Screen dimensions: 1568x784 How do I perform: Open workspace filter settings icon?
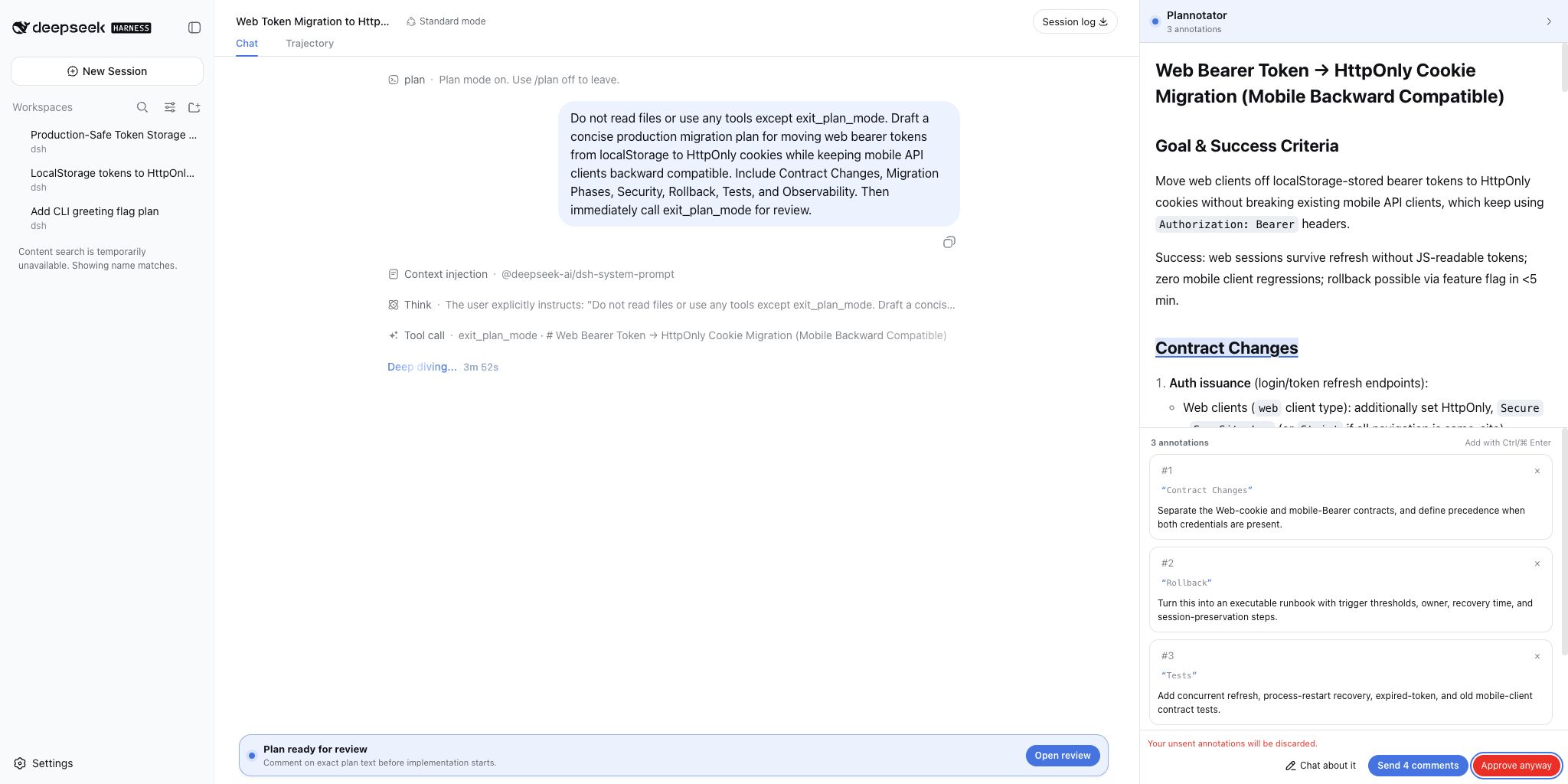170,107
